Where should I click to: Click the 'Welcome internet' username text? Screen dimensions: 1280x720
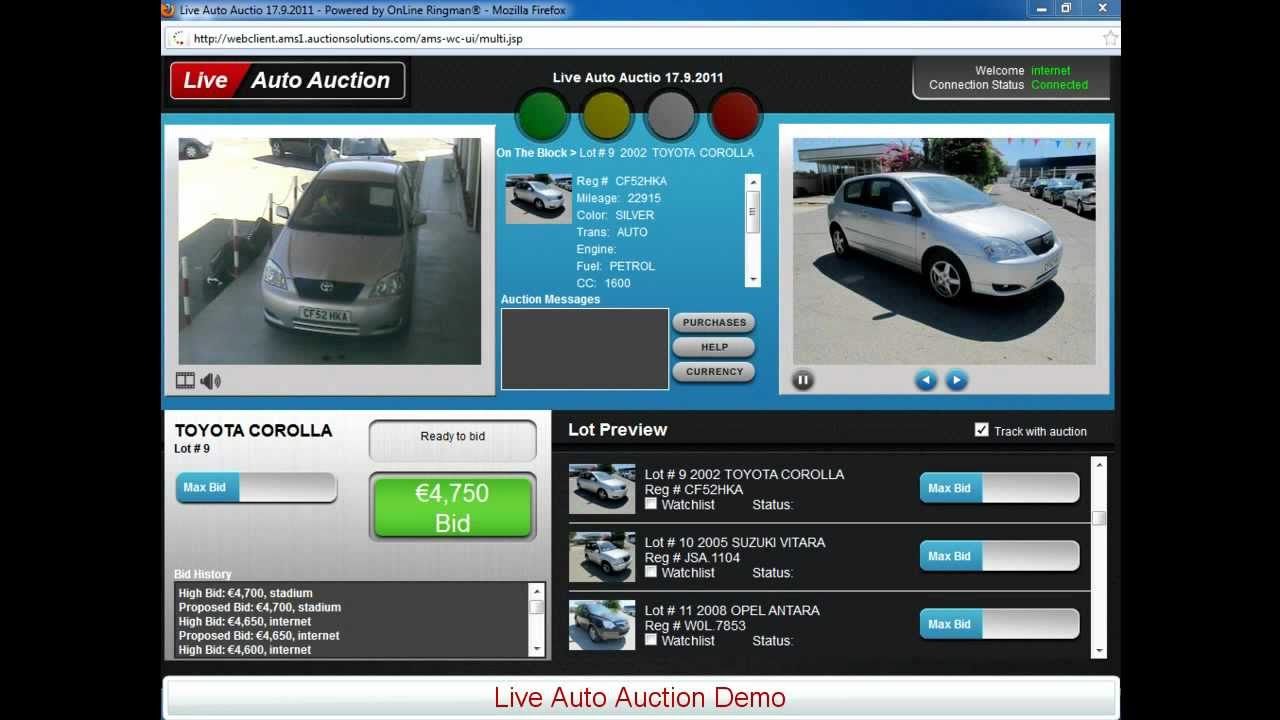[1023, 71]
